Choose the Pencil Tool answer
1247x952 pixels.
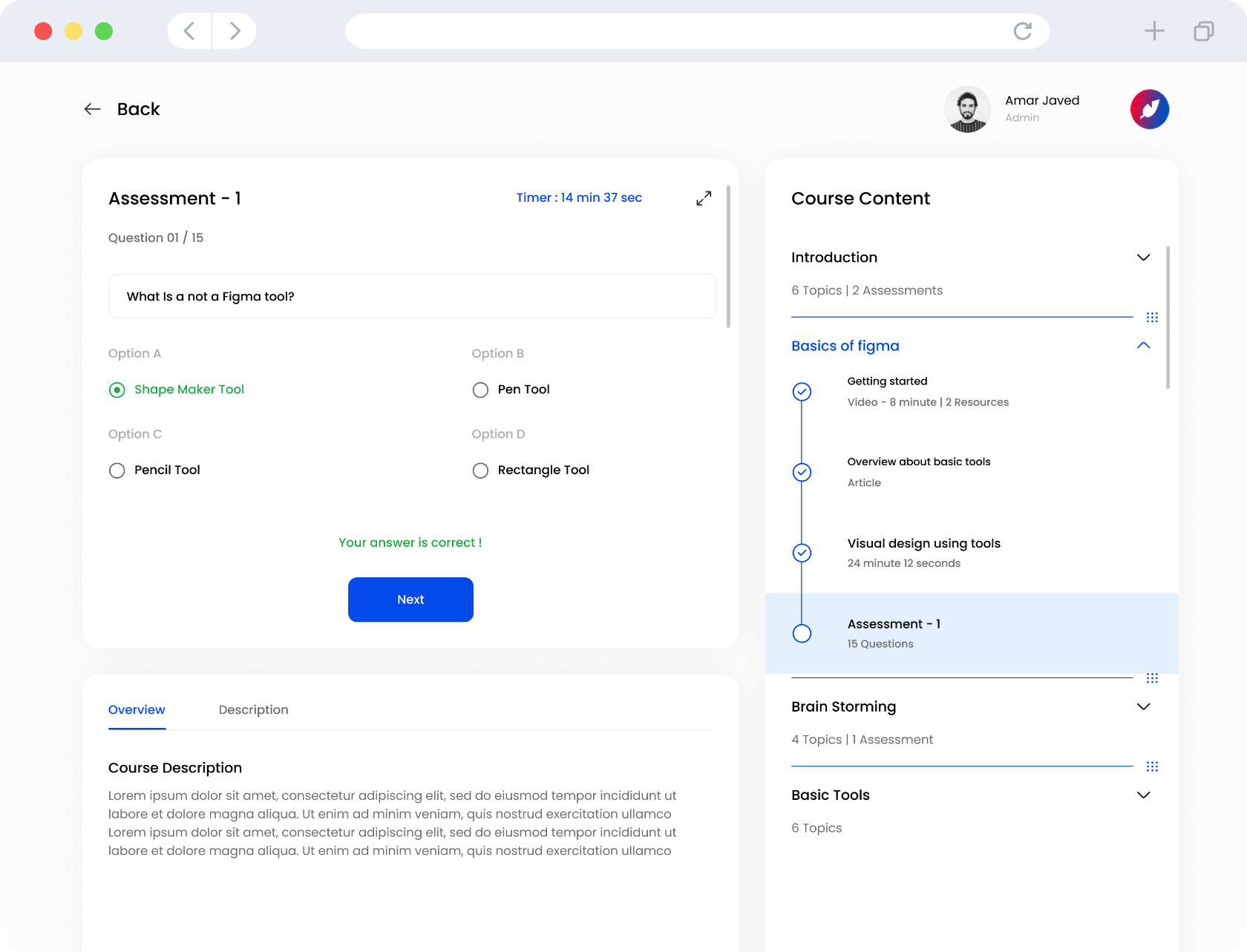tap(117, 470)
